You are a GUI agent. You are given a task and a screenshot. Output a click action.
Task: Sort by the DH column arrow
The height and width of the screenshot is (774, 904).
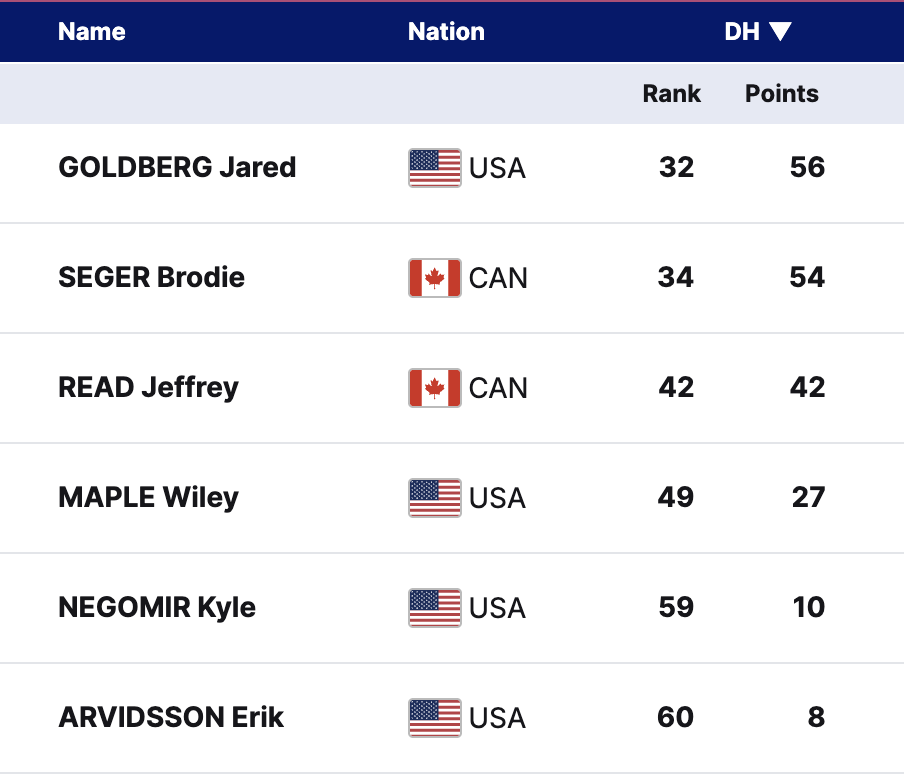click(780, 32)
